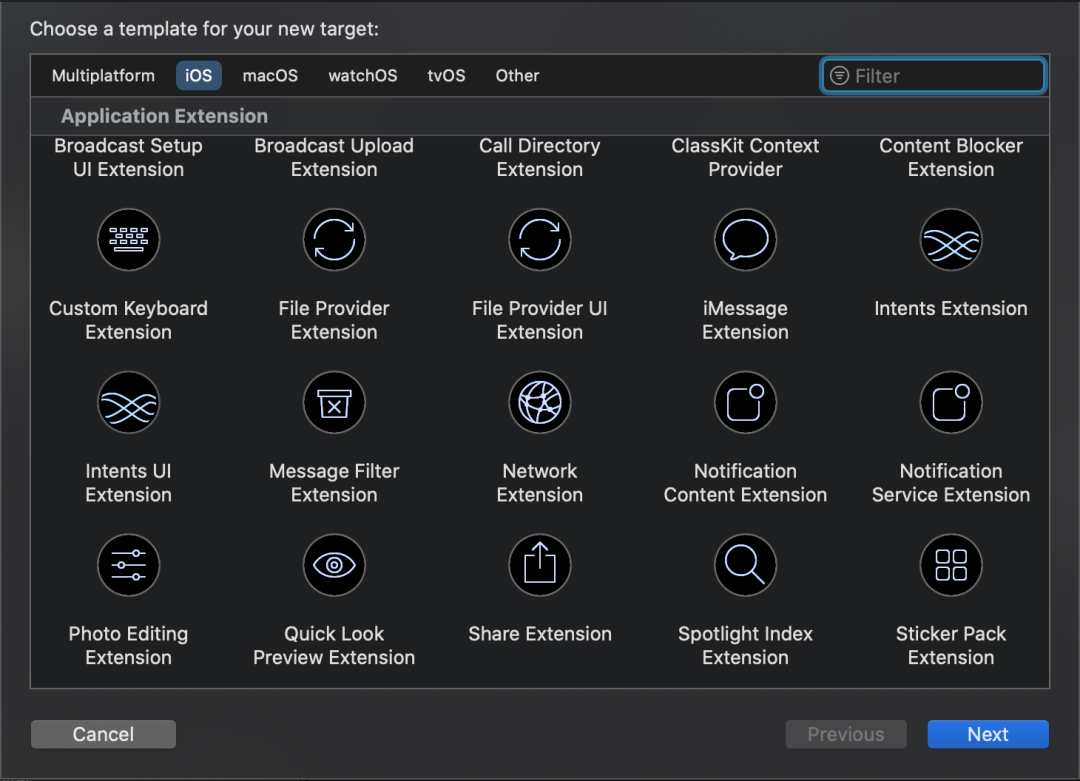Select the Spotlight Index Extension magnifier icon
1080x781 pixels.
[x=745, y=565]
